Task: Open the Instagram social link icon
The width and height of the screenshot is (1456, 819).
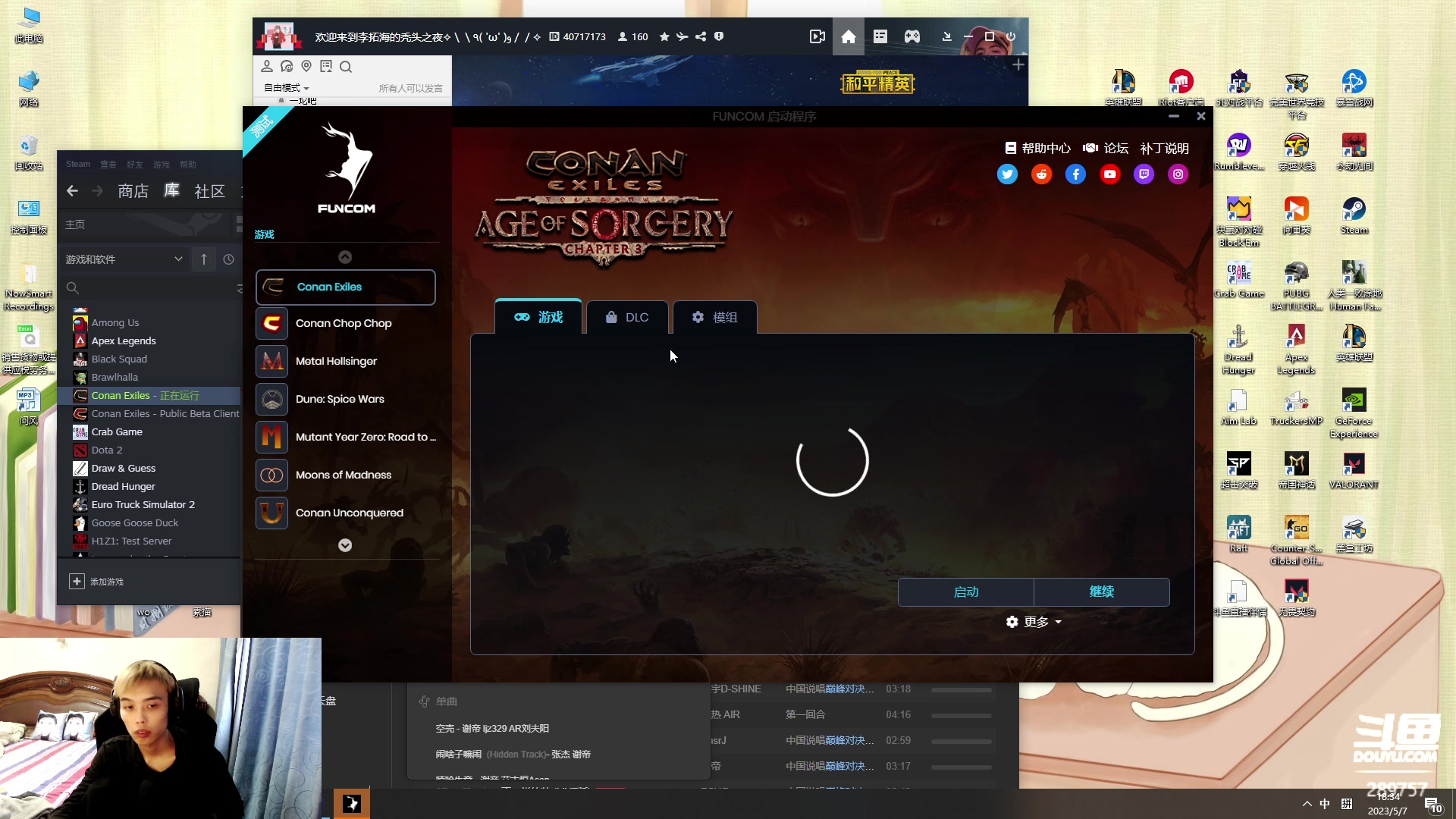Action: tap(1178, 174)
